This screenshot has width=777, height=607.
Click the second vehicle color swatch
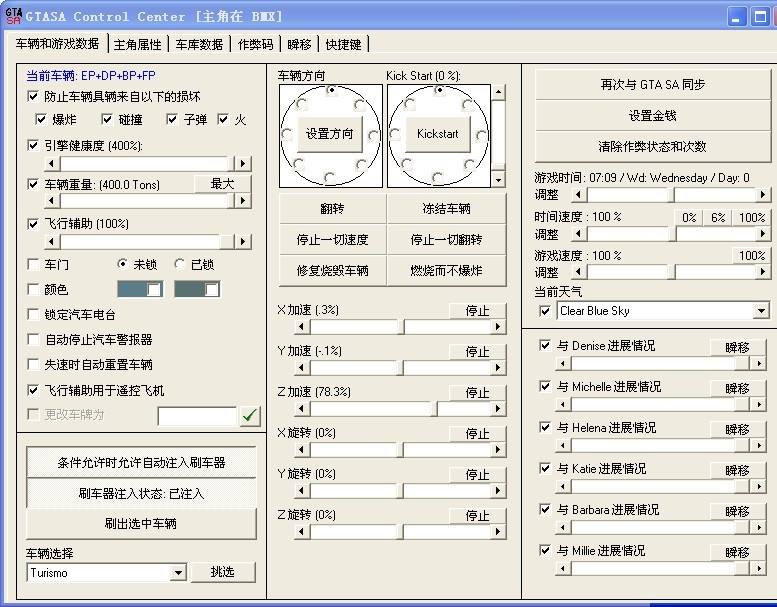[197, 289]
